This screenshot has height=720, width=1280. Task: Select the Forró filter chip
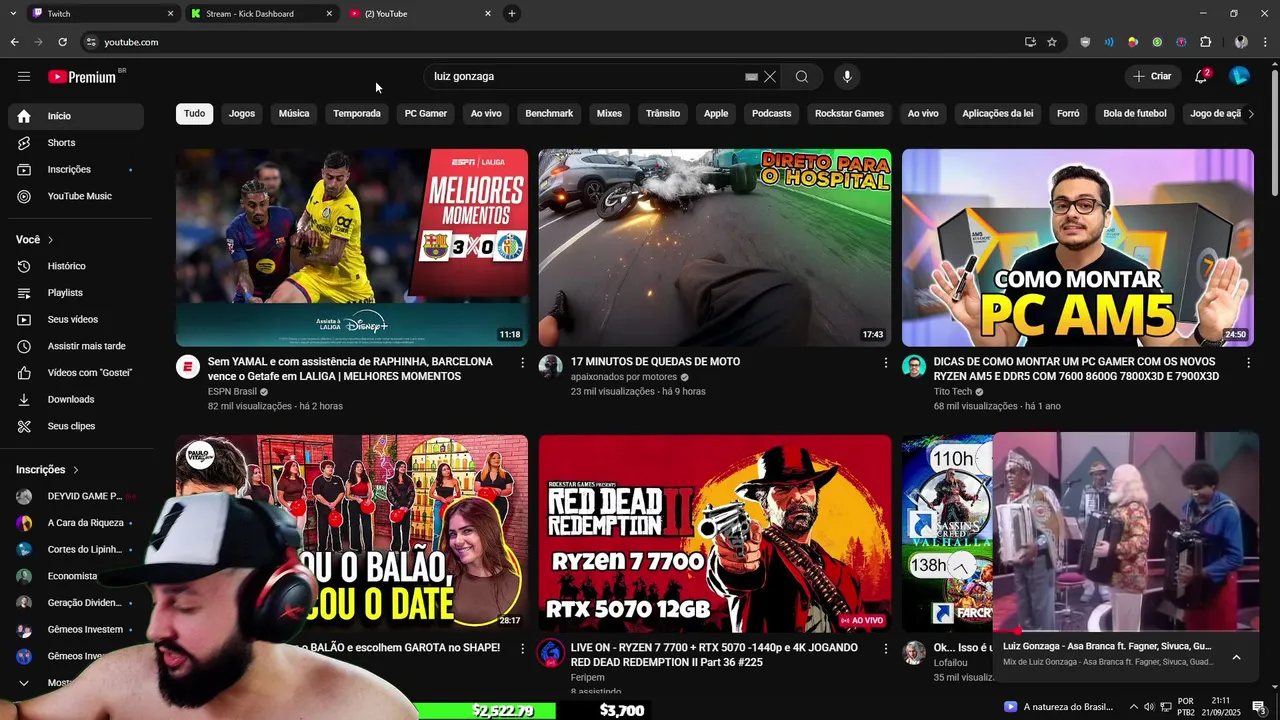click(x=1068, y=114)
